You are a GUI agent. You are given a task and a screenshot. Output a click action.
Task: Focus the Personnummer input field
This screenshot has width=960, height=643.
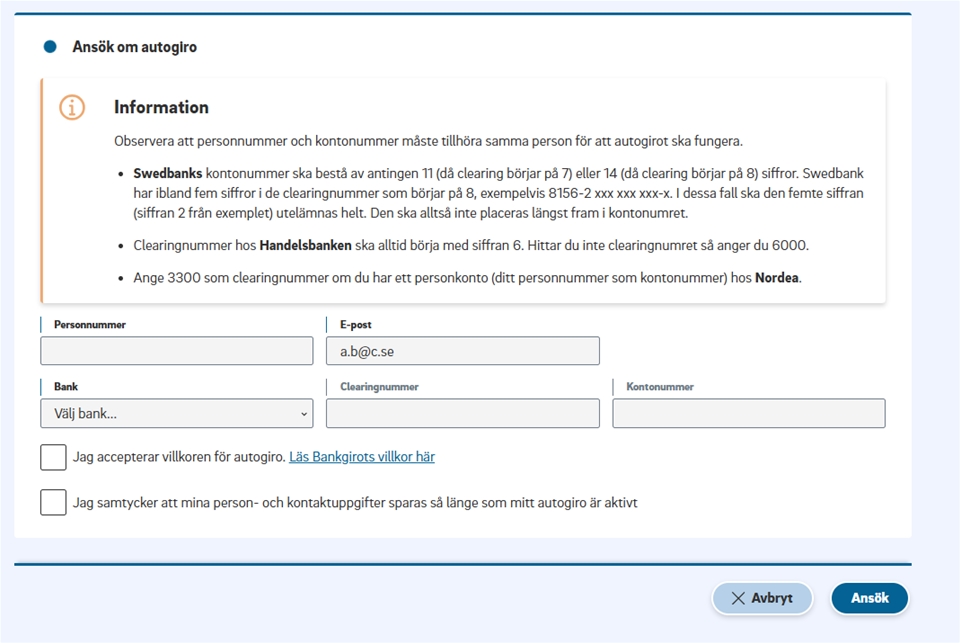point(176,351)
